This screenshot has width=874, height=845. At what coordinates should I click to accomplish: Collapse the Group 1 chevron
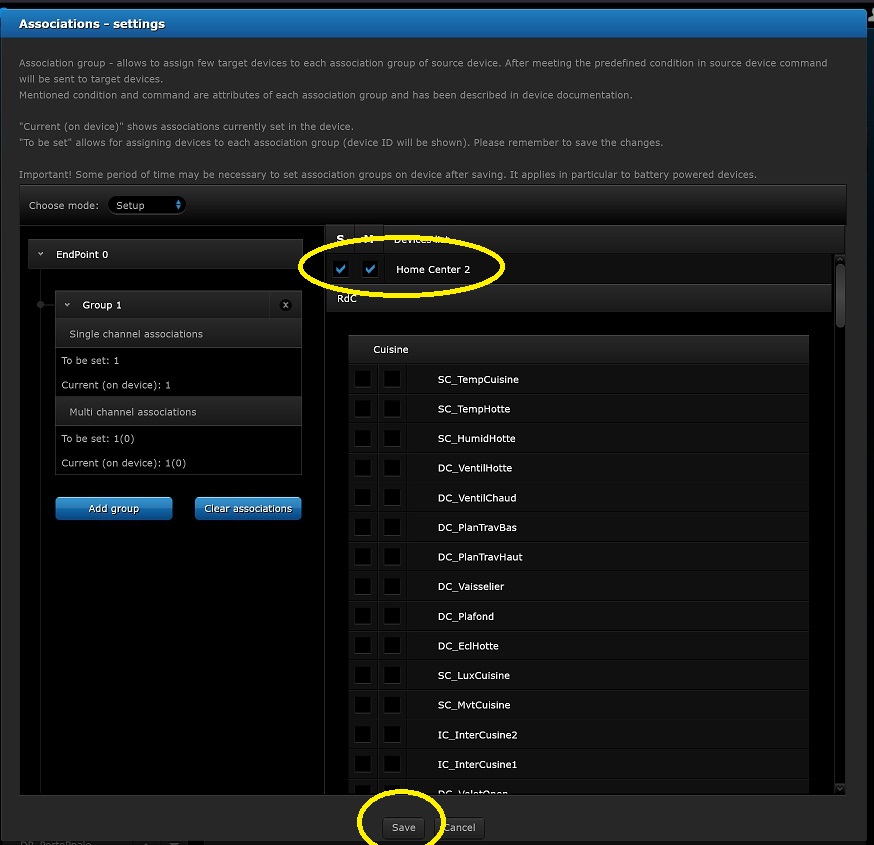point(68,305)
